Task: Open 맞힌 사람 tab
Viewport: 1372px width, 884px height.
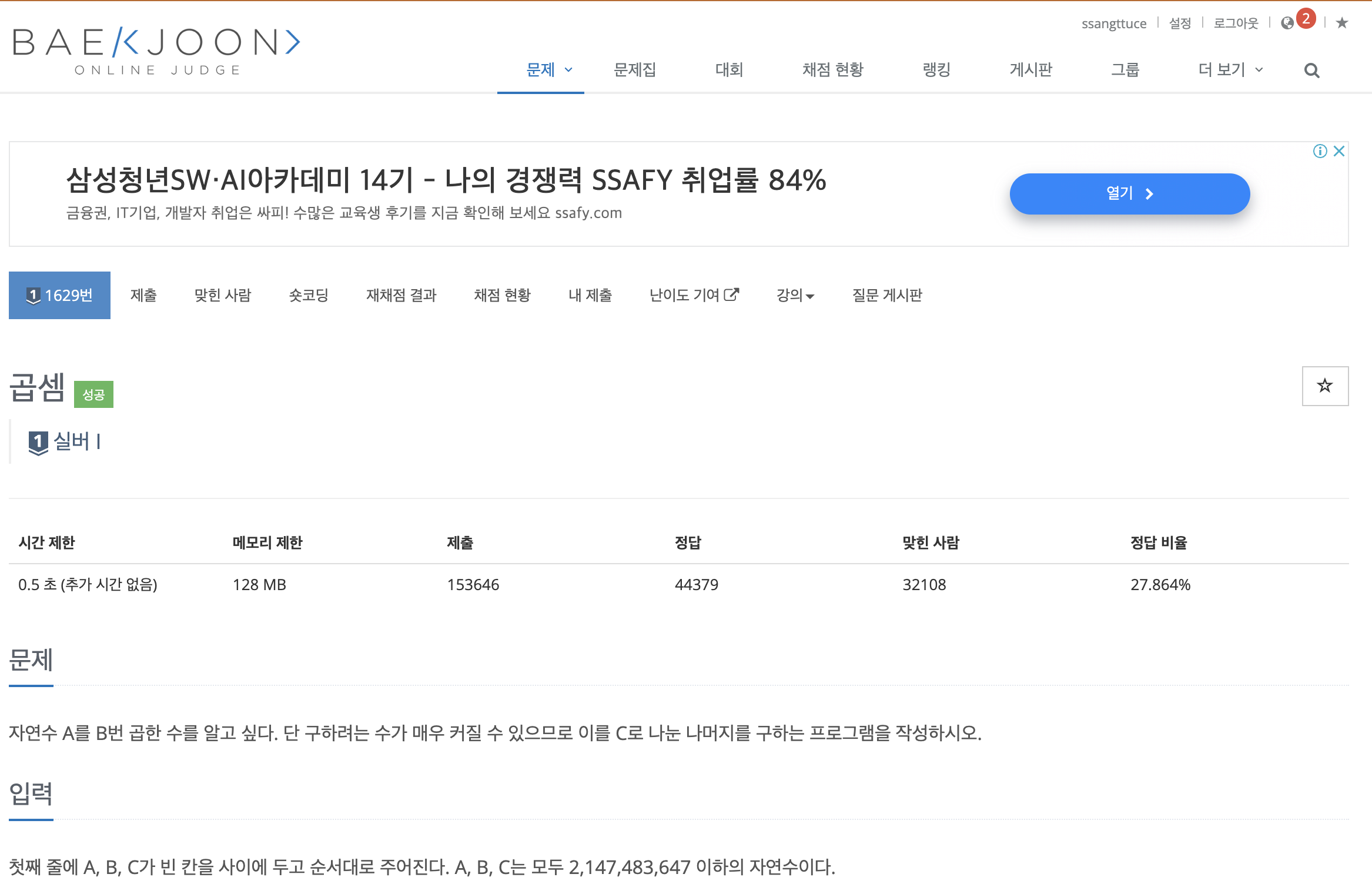Action: 223,295
